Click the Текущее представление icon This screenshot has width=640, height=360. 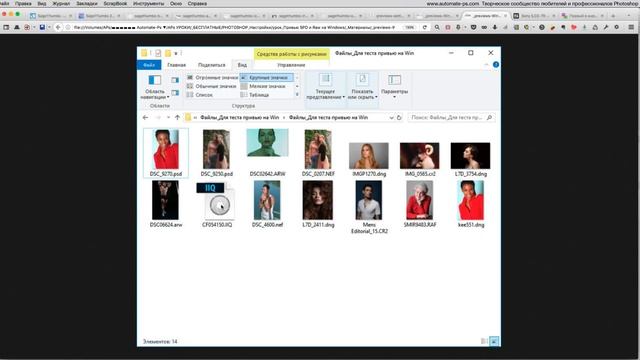pyautogui.click(x=325, y=80)
